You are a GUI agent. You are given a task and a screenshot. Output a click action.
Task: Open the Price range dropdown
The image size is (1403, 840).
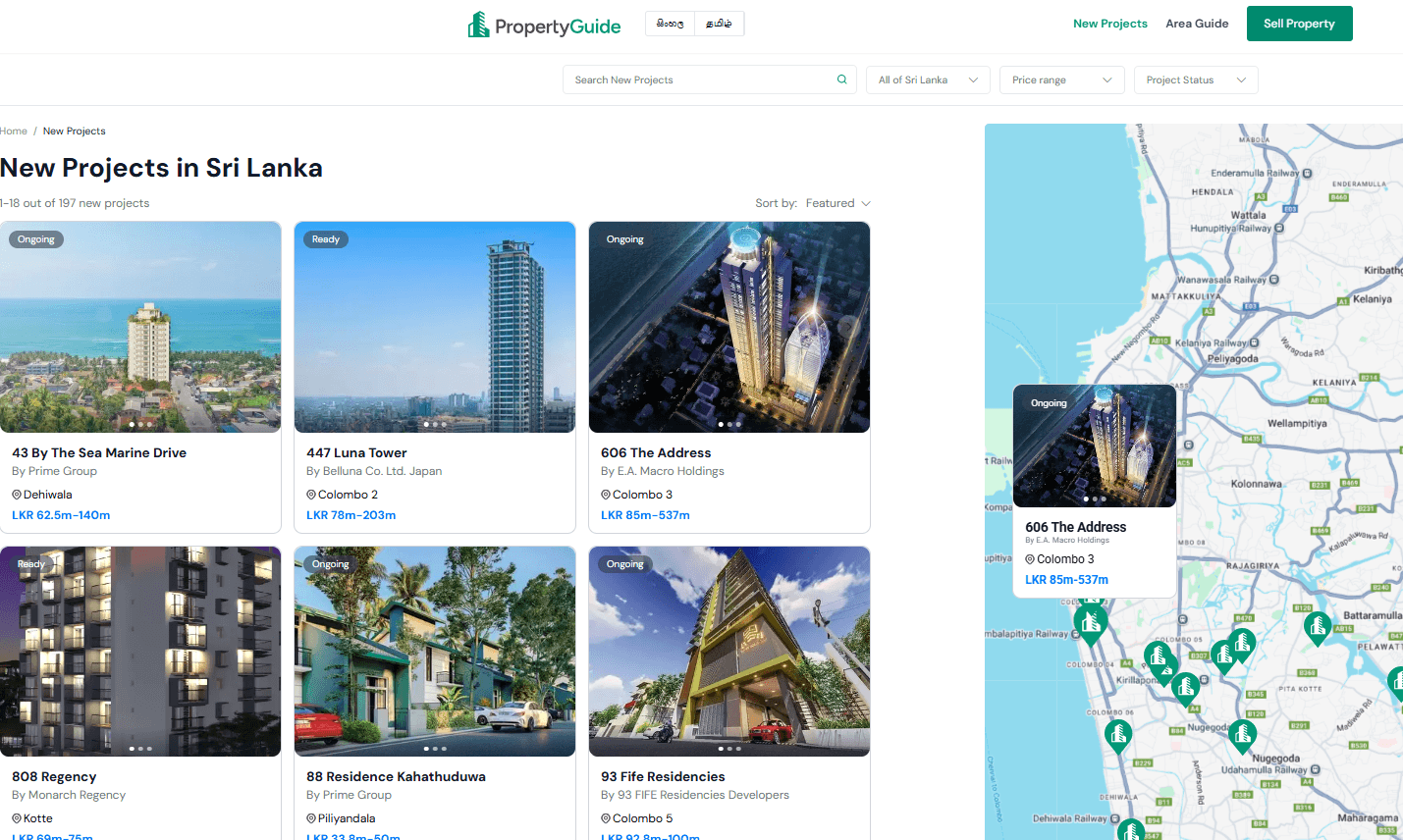pyautogui.click(x=1061, y=79)
